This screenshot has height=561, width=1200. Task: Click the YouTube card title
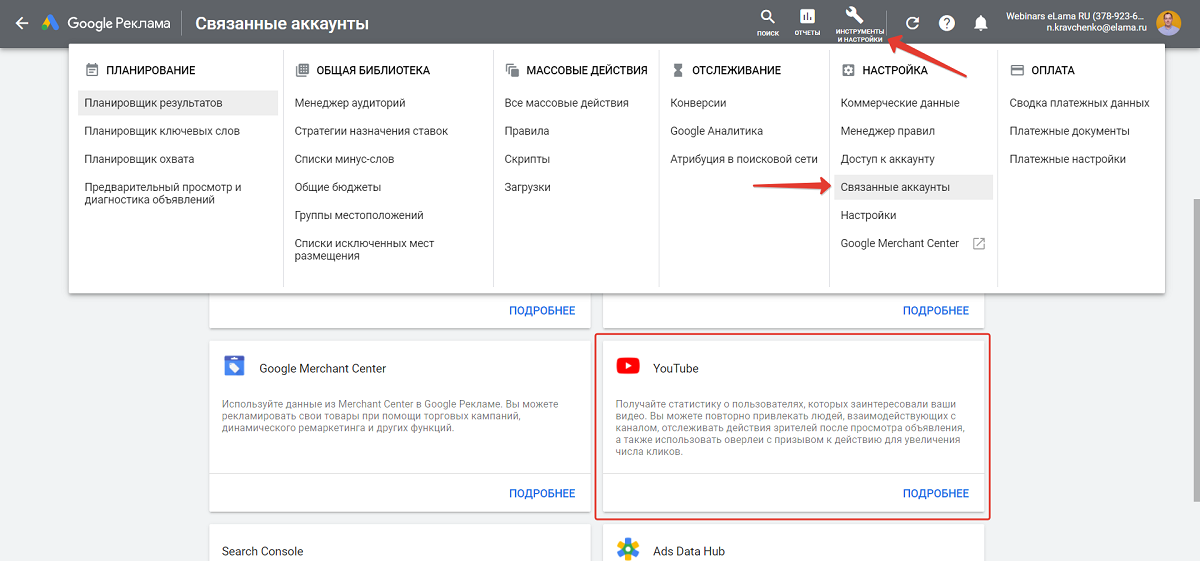(x=675, y=368)
